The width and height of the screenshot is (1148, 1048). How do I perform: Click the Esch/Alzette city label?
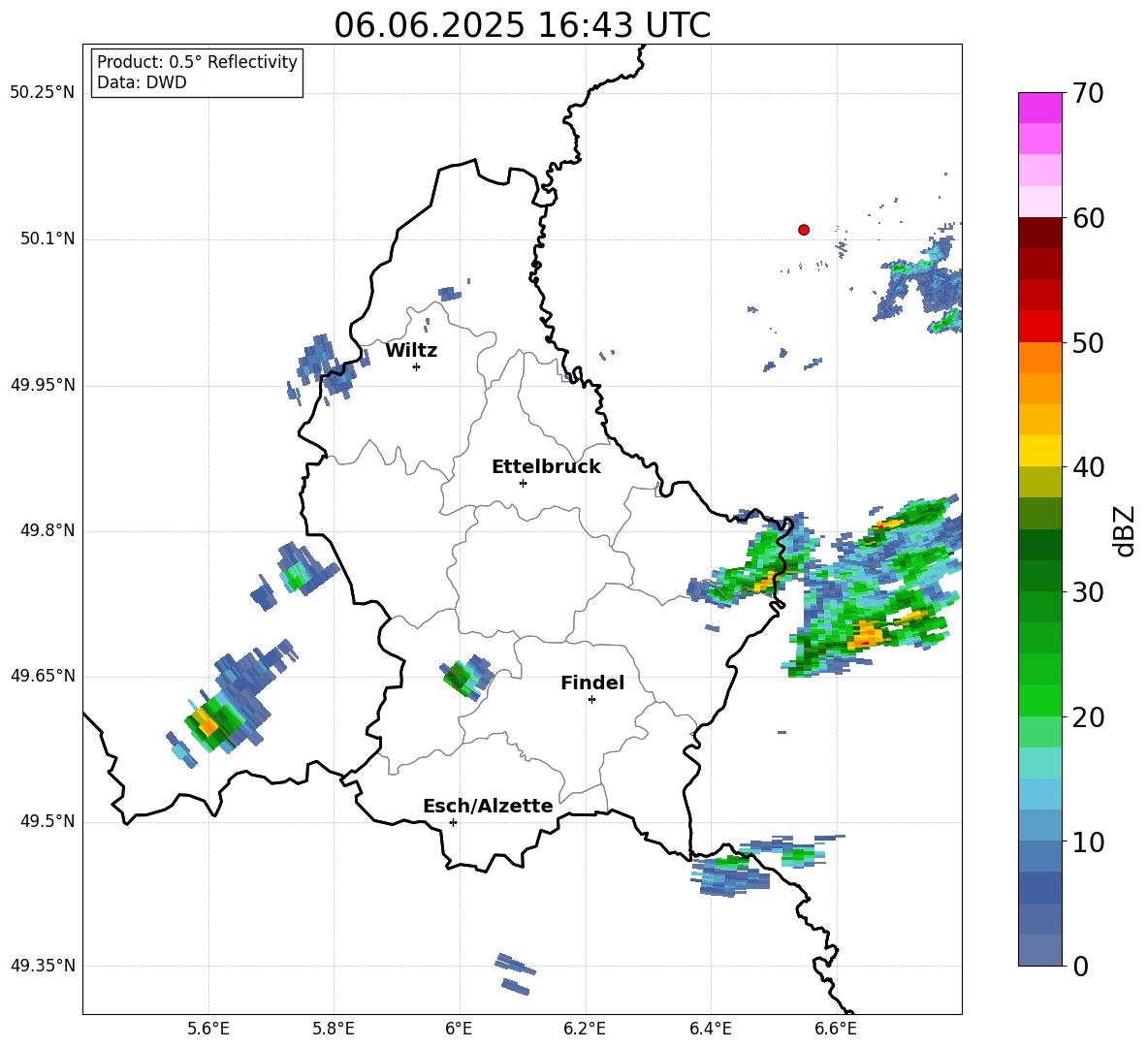(488, 806)
